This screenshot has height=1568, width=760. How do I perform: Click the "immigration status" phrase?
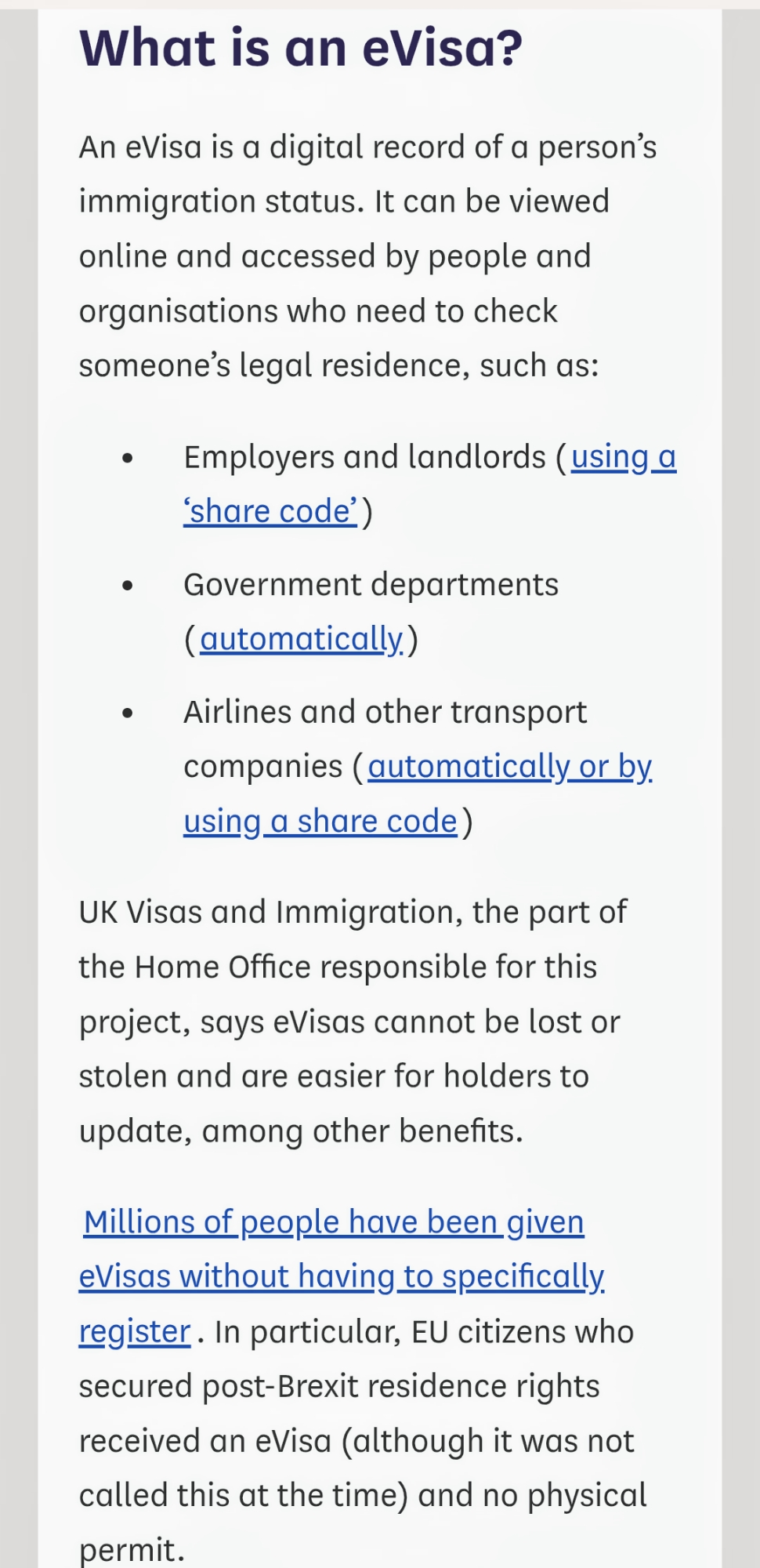[222, 202]
